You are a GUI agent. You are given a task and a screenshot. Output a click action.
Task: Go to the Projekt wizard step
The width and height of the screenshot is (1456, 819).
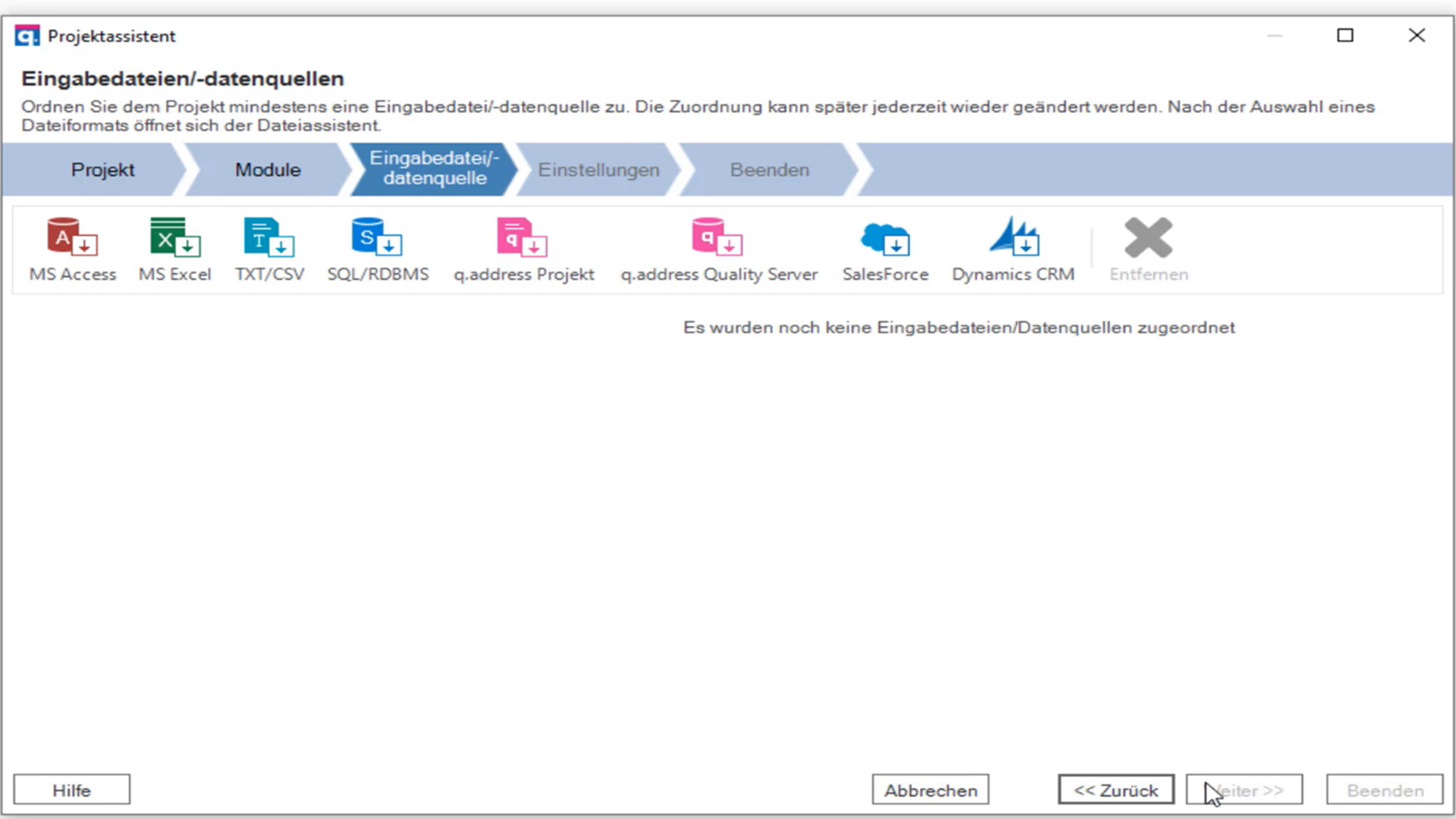pyautogui.click(x=102, y=170)
